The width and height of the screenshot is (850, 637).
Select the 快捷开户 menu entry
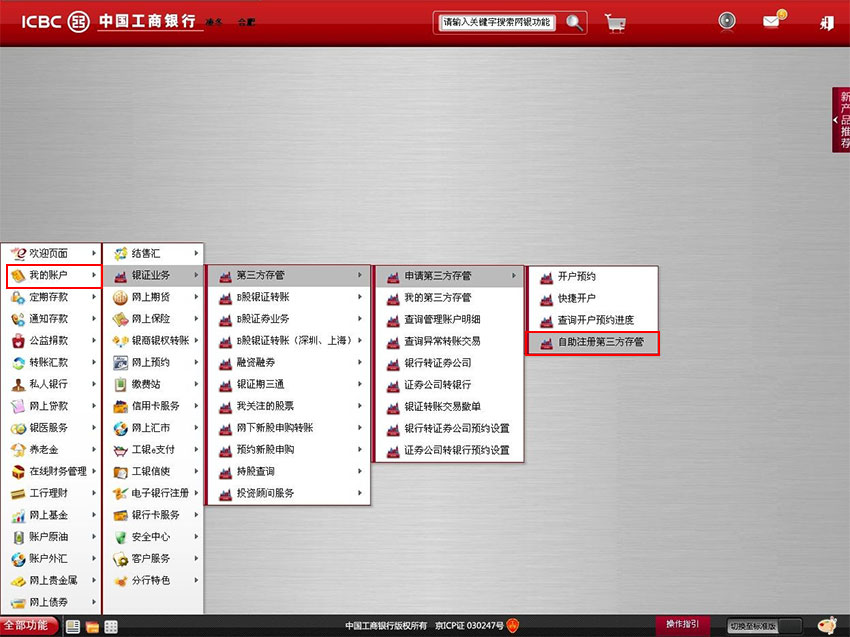point(593,298)
